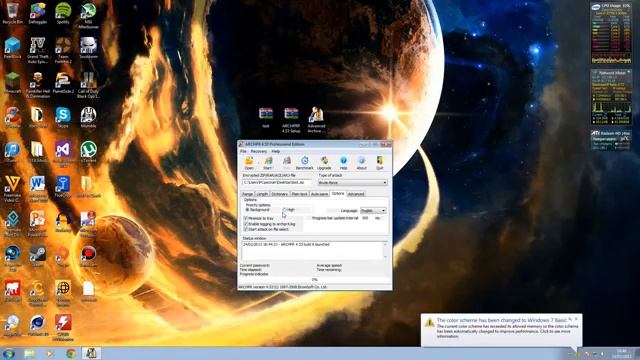The height and width of the screenshot is (360, 640).
Task: Click the launch log line in Status window
Action: 286,244
